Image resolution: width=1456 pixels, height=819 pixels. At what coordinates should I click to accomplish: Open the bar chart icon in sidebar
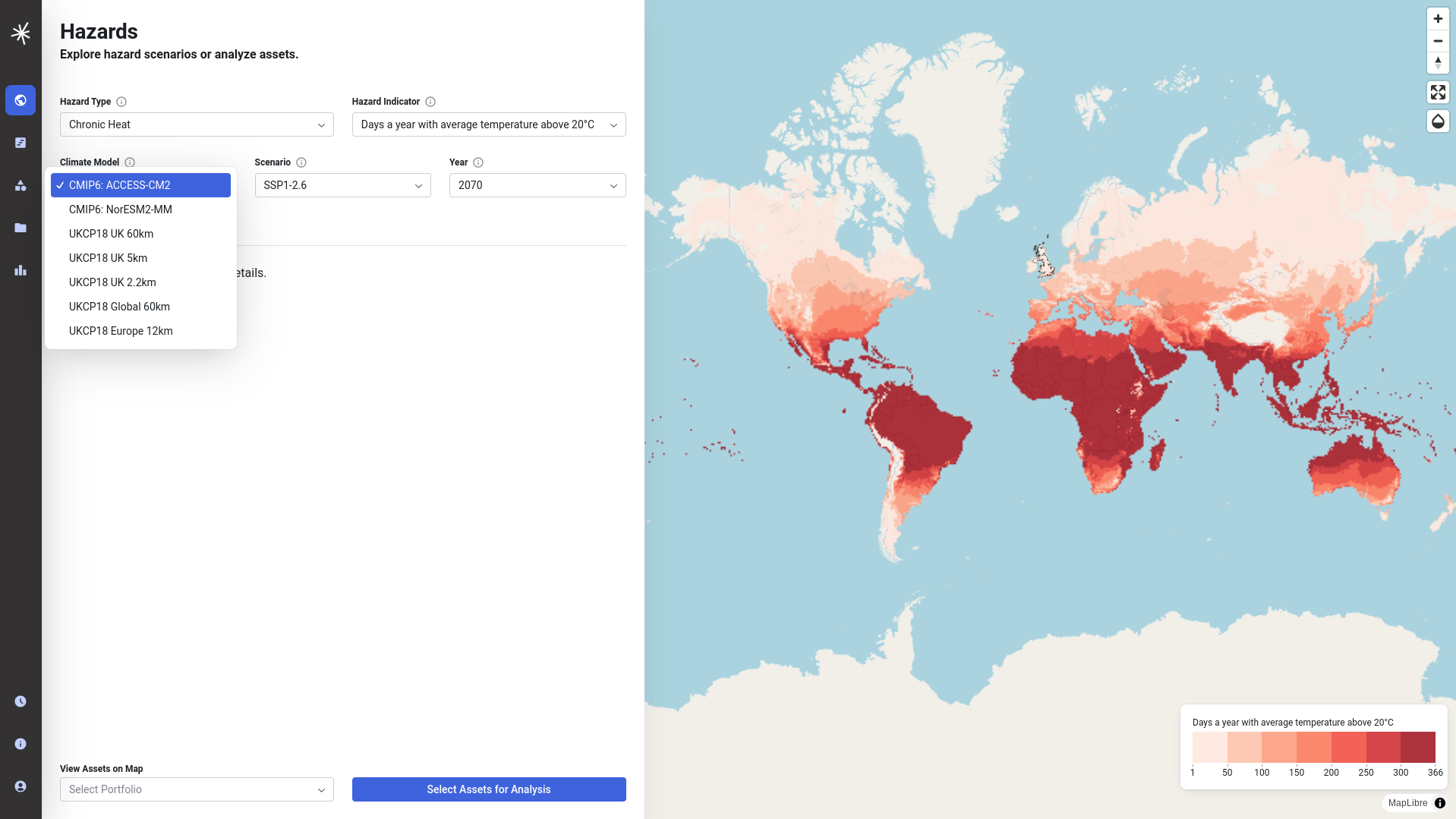pyautogui.click(x=20, y=270)
